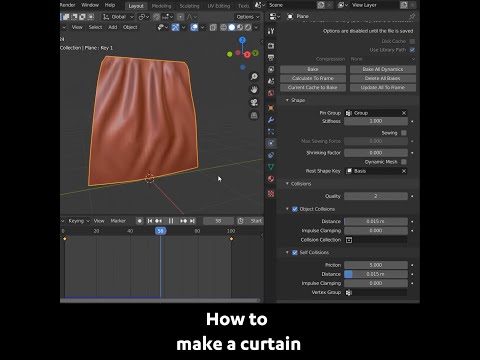Toggle snapping magnet icon
This screenshot has height=360, width=480.
click(157, 17)
